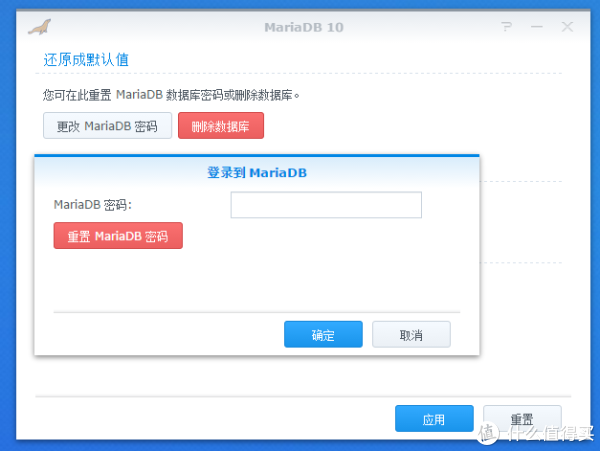Click the 登录到 MariaDB dialog title
Viewport: 600px width, 451px height.
[257, 172]
